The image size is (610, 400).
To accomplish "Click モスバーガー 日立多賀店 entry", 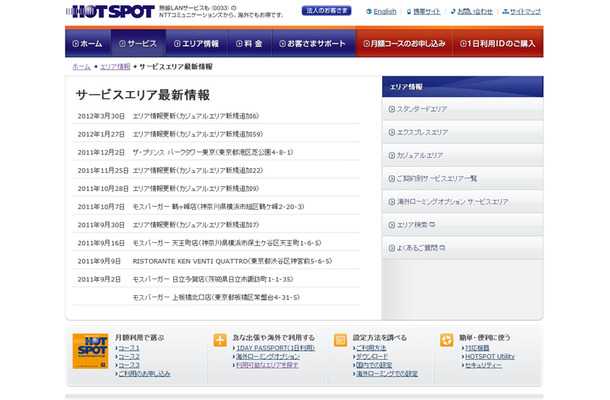I will 213,279.
